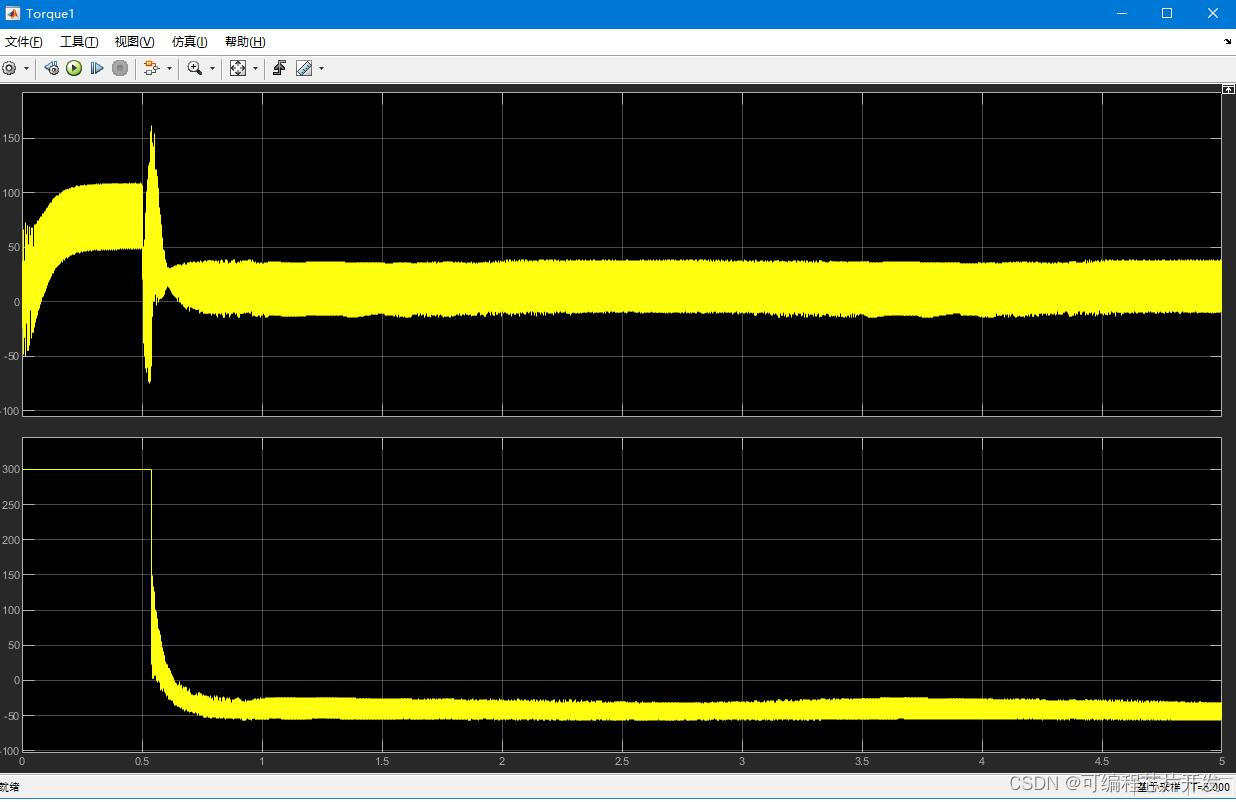This screenshot has width=1236, height=802.
Task: Open the 仿真(I) menu
Action: pos(189,42)
